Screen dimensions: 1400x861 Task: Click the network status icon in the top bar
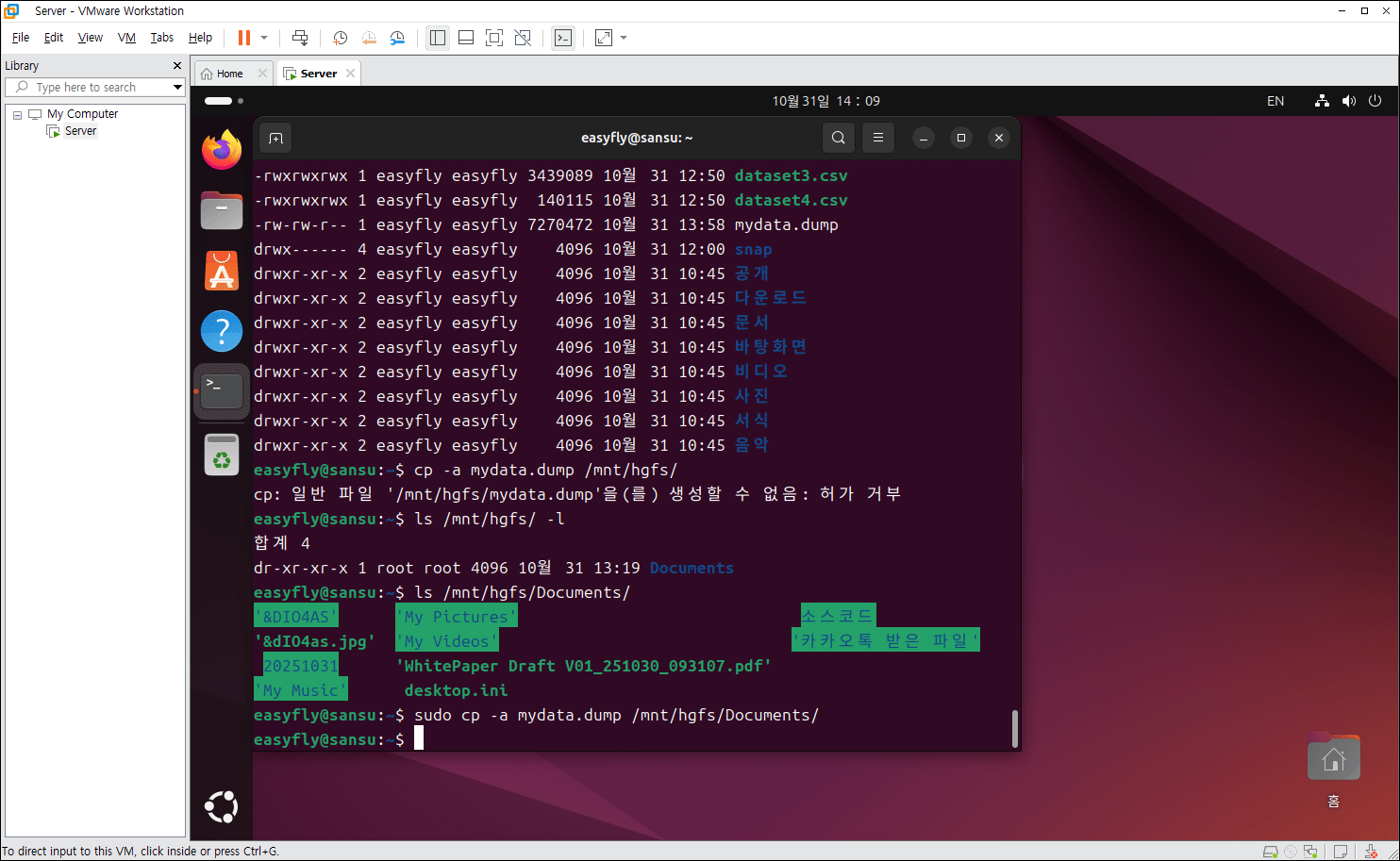click(1322, 101)
